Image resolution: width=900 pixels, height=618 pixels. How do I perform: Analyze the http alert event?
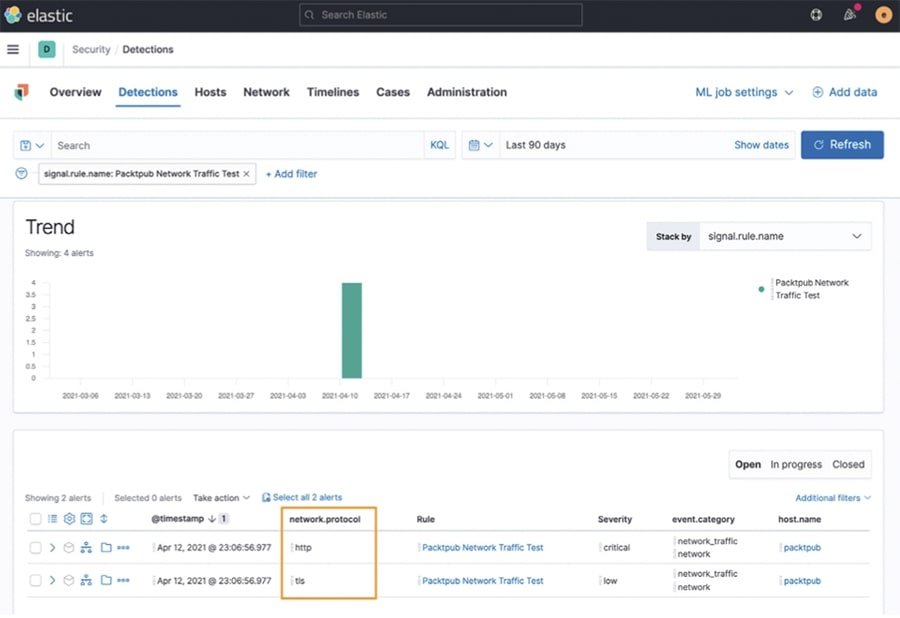click(x=87, y=548)
